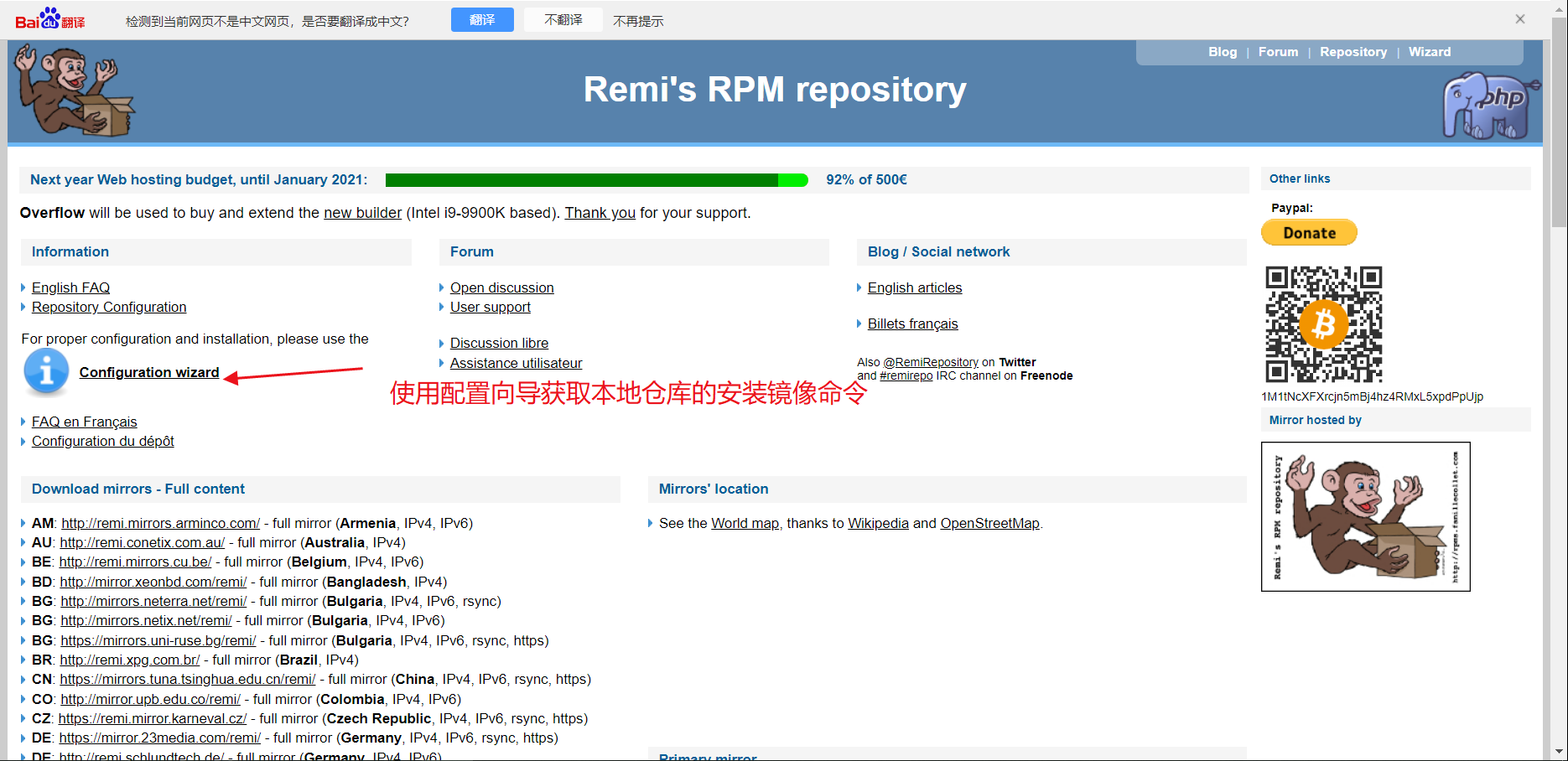Open English articles link

915,287
